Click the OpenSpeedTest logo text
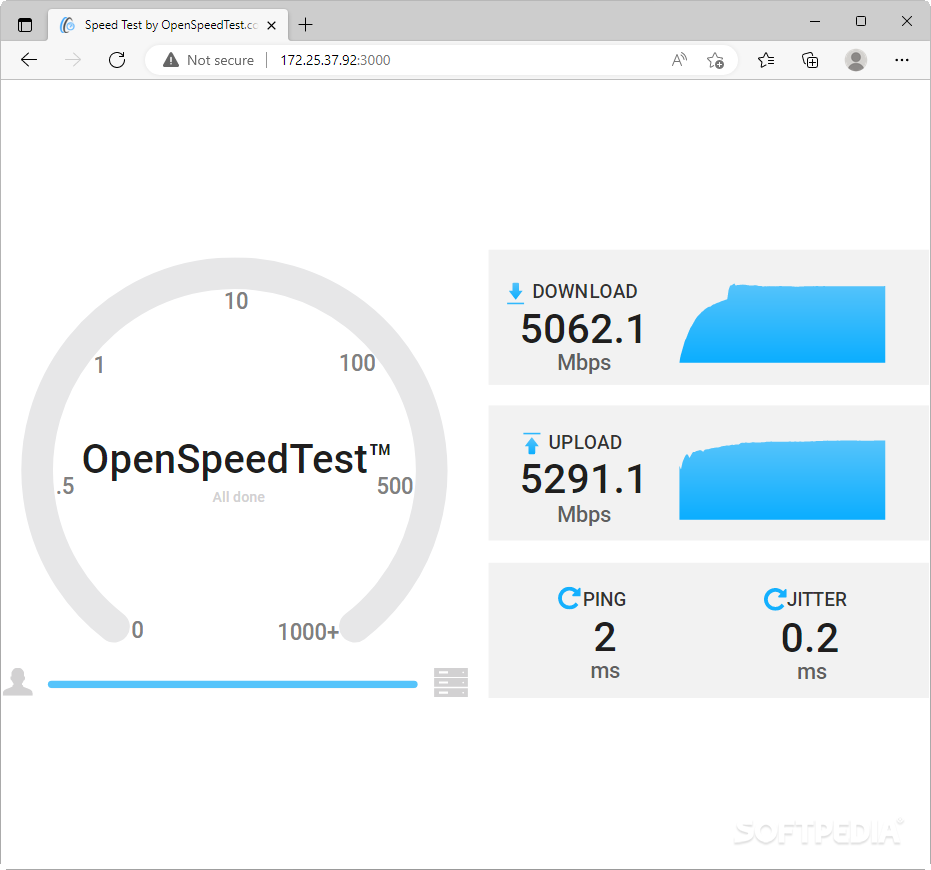931x870 pixels. pyautogui.click(x=236, y=460)
